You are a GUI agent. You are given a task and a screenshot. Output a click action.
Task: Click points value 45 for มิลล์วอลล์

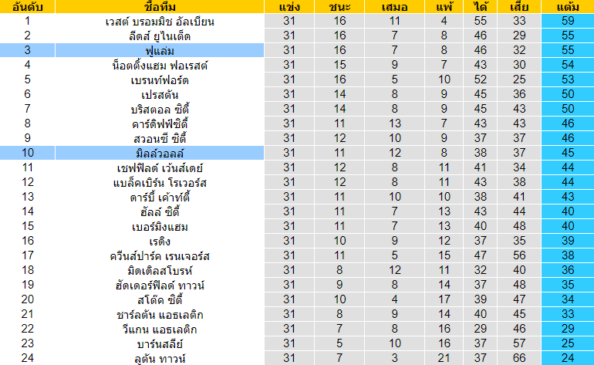click(x=568, y=153)
